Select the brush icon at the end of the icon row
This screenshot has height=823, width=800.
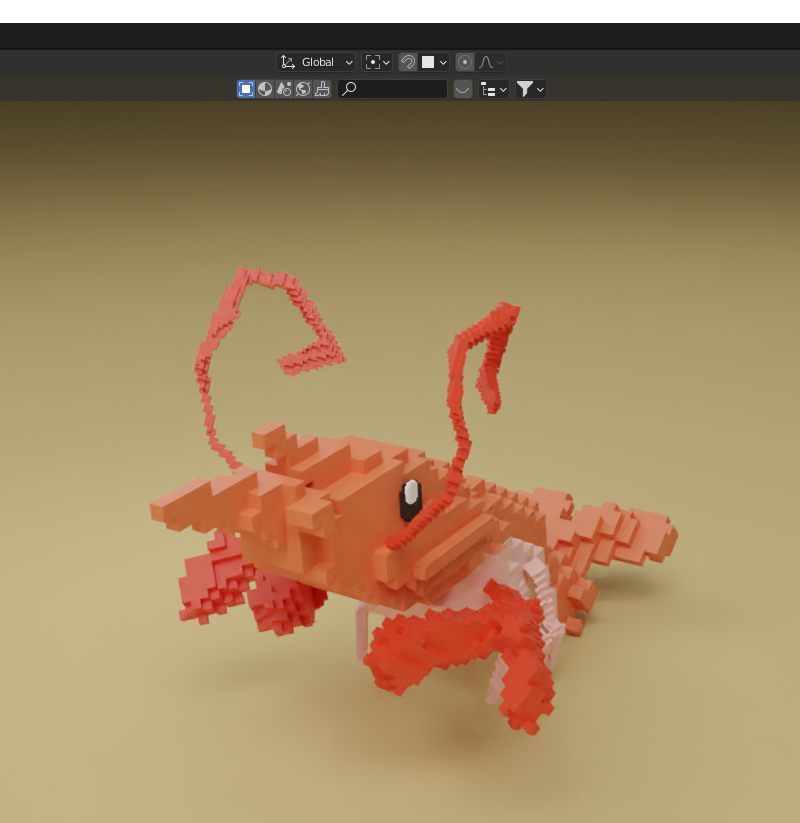(321, 88)
